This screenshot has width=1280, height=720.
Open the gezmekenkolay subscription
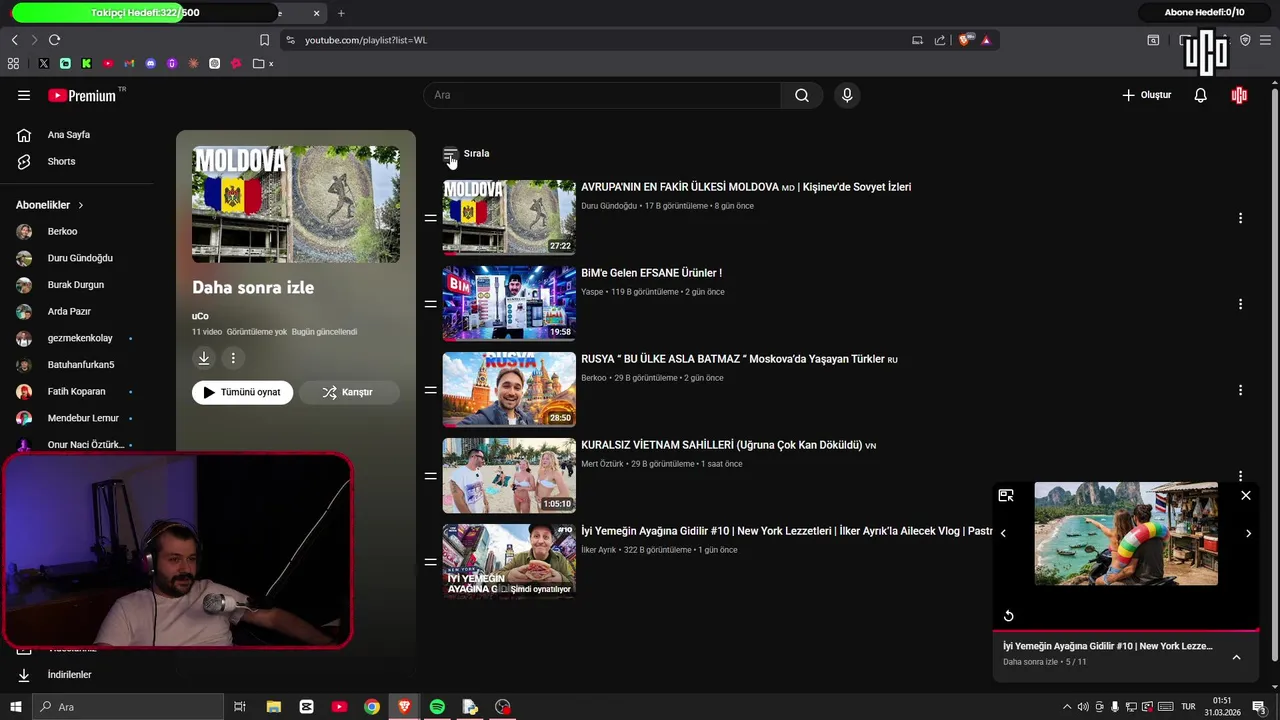(78, 338)
